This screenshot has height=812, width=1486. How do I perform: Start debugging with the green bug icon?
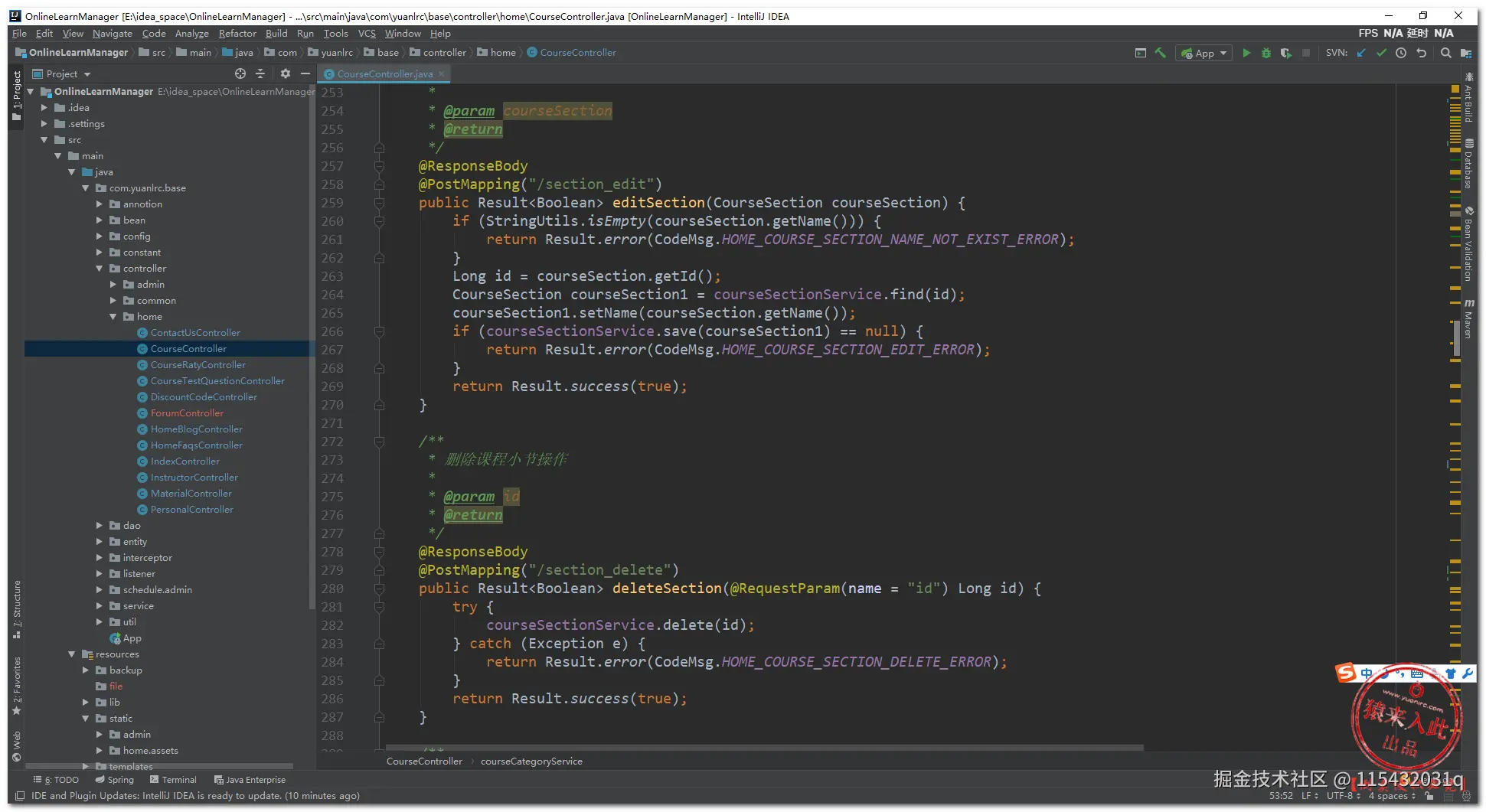click(1266, 53)
